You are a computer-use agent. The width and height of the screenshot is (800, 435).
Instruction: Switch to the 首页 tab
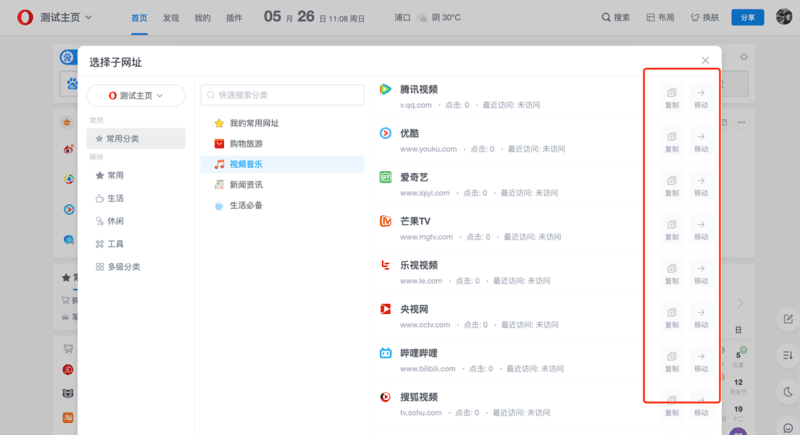[139, 18]
